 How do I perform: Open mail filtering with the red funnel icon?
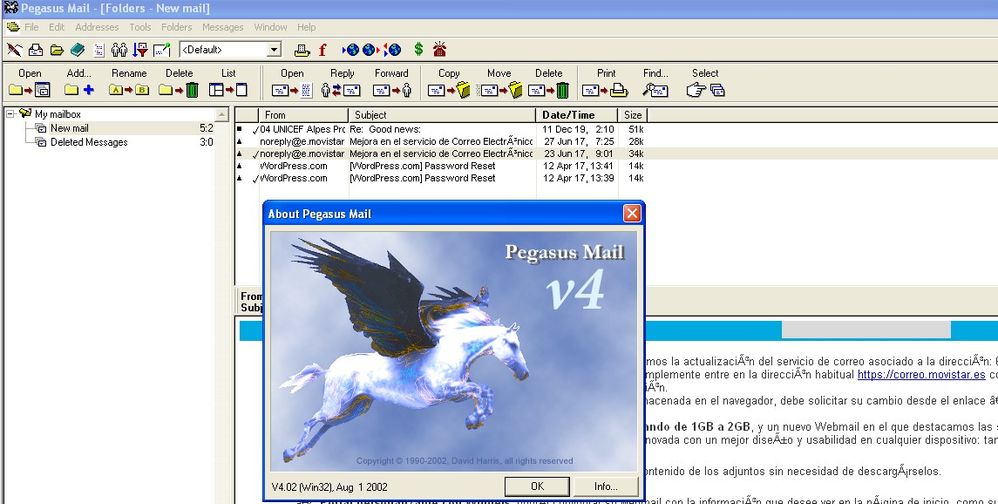click(x=140, y=50)
